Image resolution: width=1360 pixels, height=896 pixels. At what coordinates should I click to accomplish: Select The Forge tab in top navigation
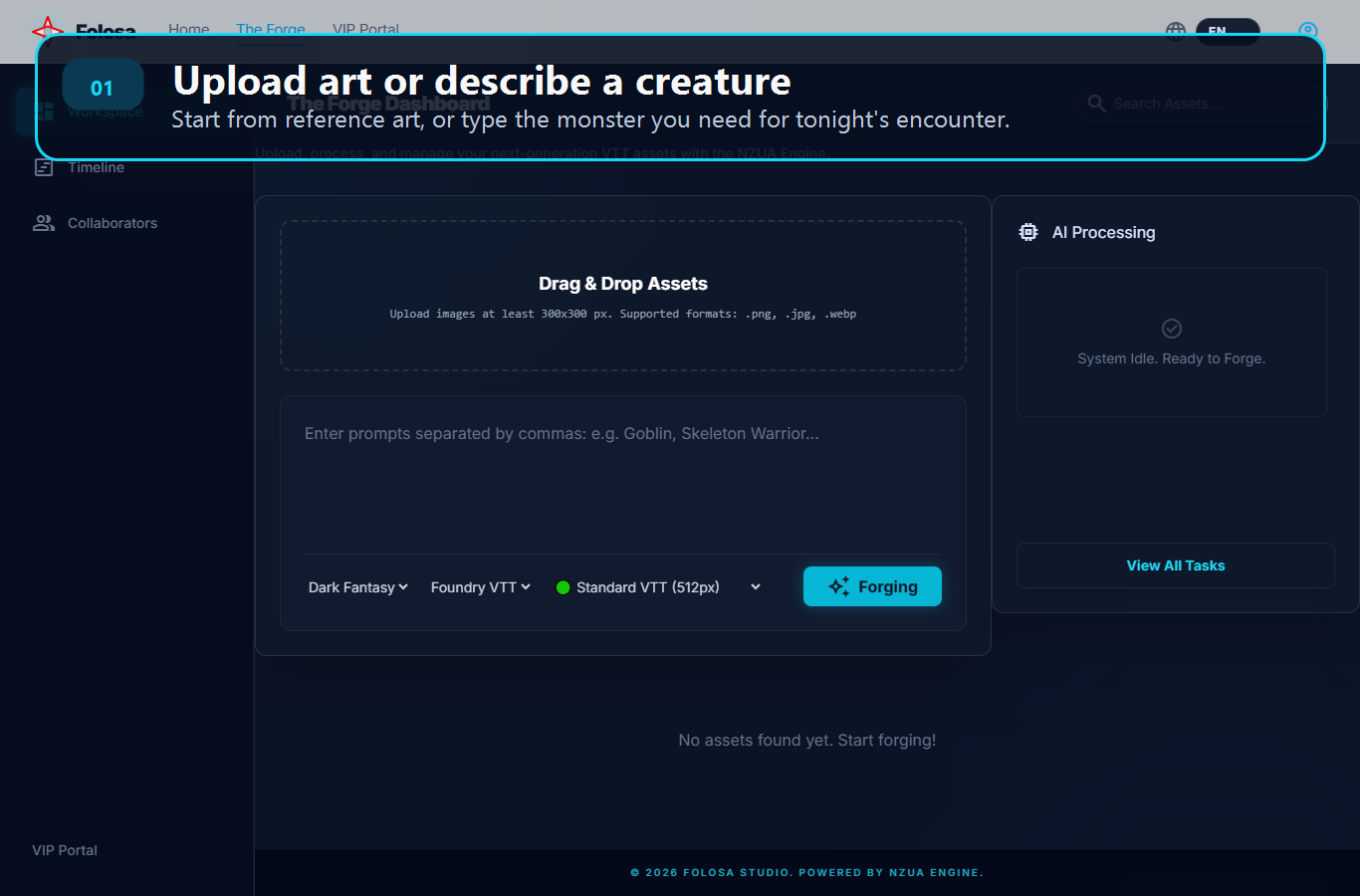coord(271,29)
